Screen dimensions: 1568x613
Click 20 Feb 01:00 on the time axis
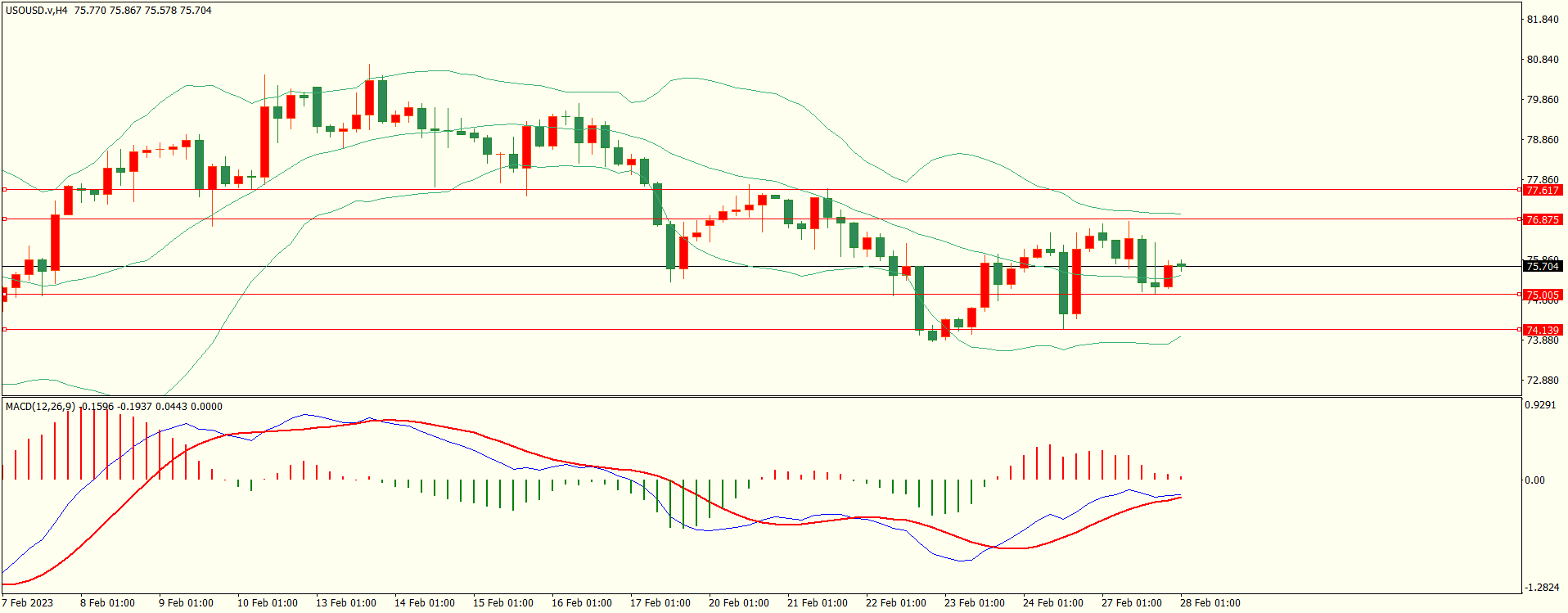tap(738, 603)
